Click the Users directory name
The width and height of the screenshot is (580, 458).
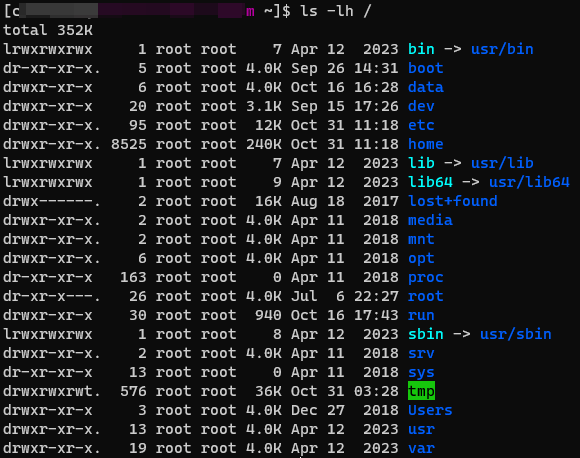430,410
